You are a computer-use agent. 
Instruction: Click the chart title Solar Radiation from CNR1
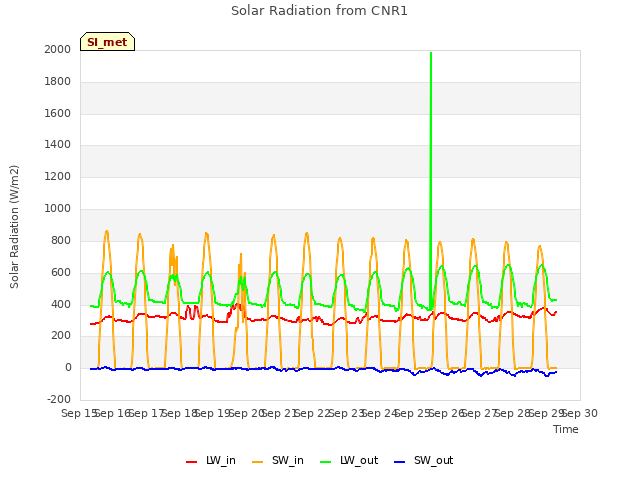(x=319, y=11)
